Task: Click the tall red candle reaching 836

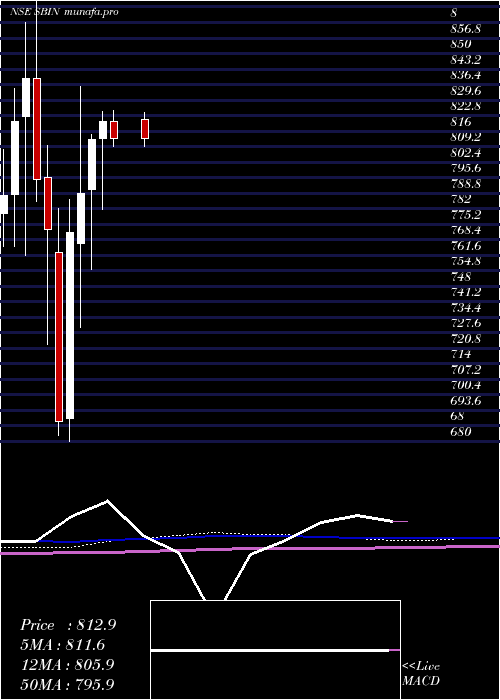Action: (x=37, y=129)
